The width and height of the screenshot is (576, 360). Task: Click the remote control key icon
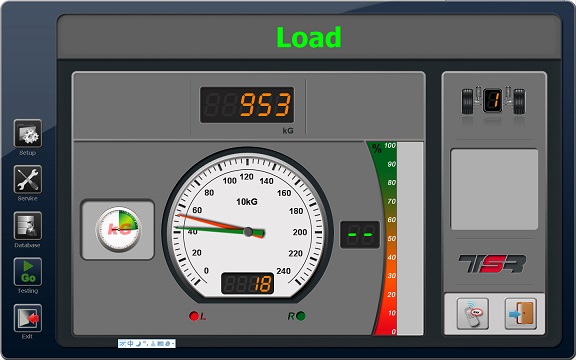472,313
